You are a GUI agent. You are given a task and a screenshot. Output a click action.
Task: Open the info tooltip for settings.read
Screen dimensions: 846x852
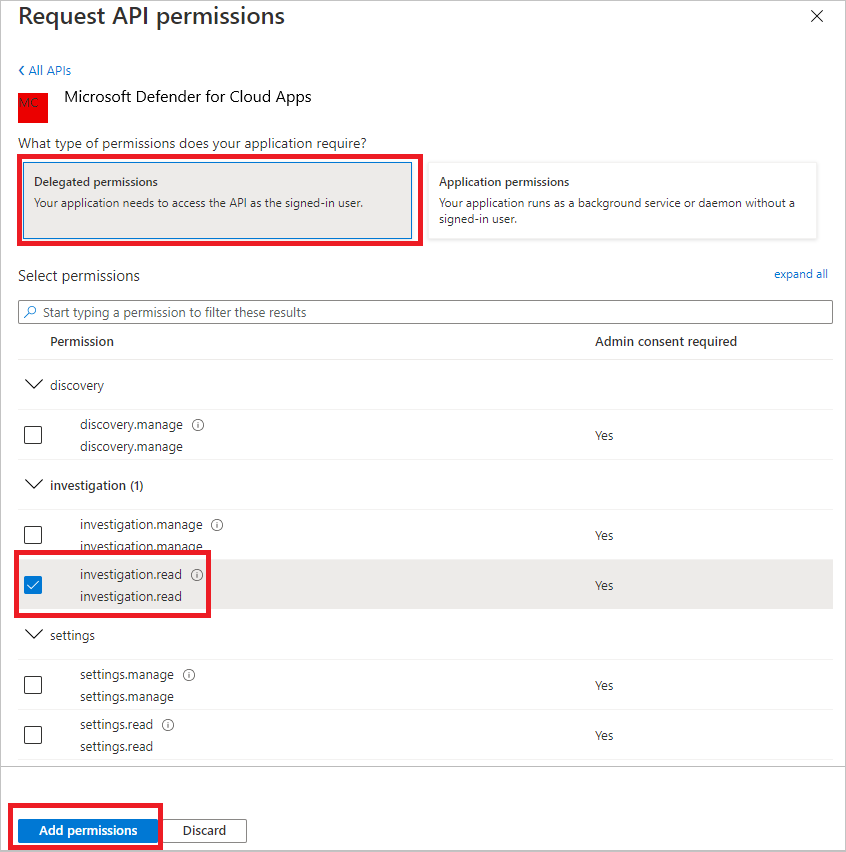click(x=168, y=724)
